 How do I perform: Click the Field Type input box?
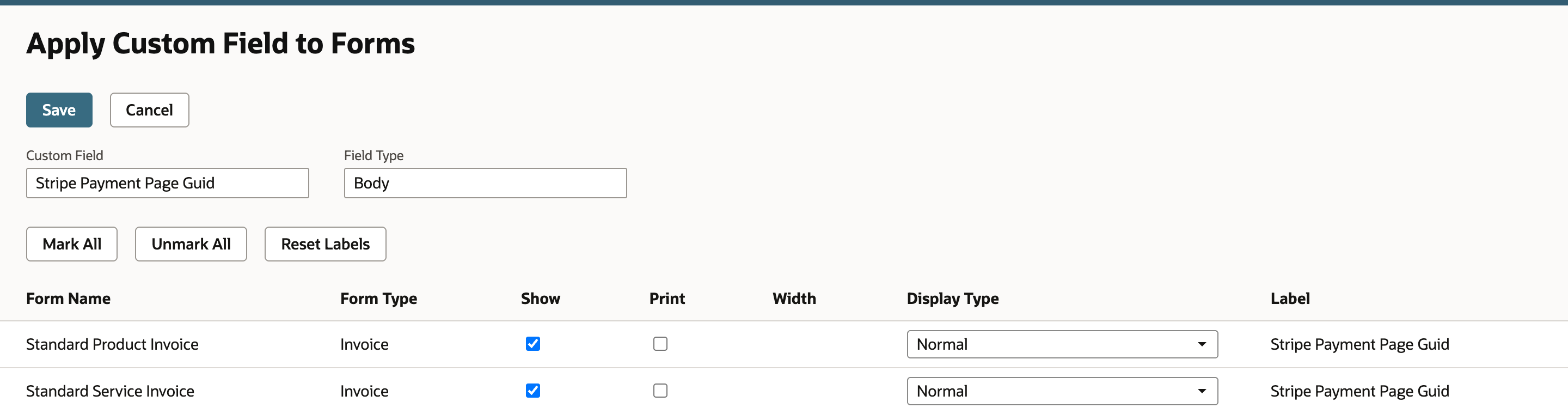pyautogui.click(x=485, y=183)
